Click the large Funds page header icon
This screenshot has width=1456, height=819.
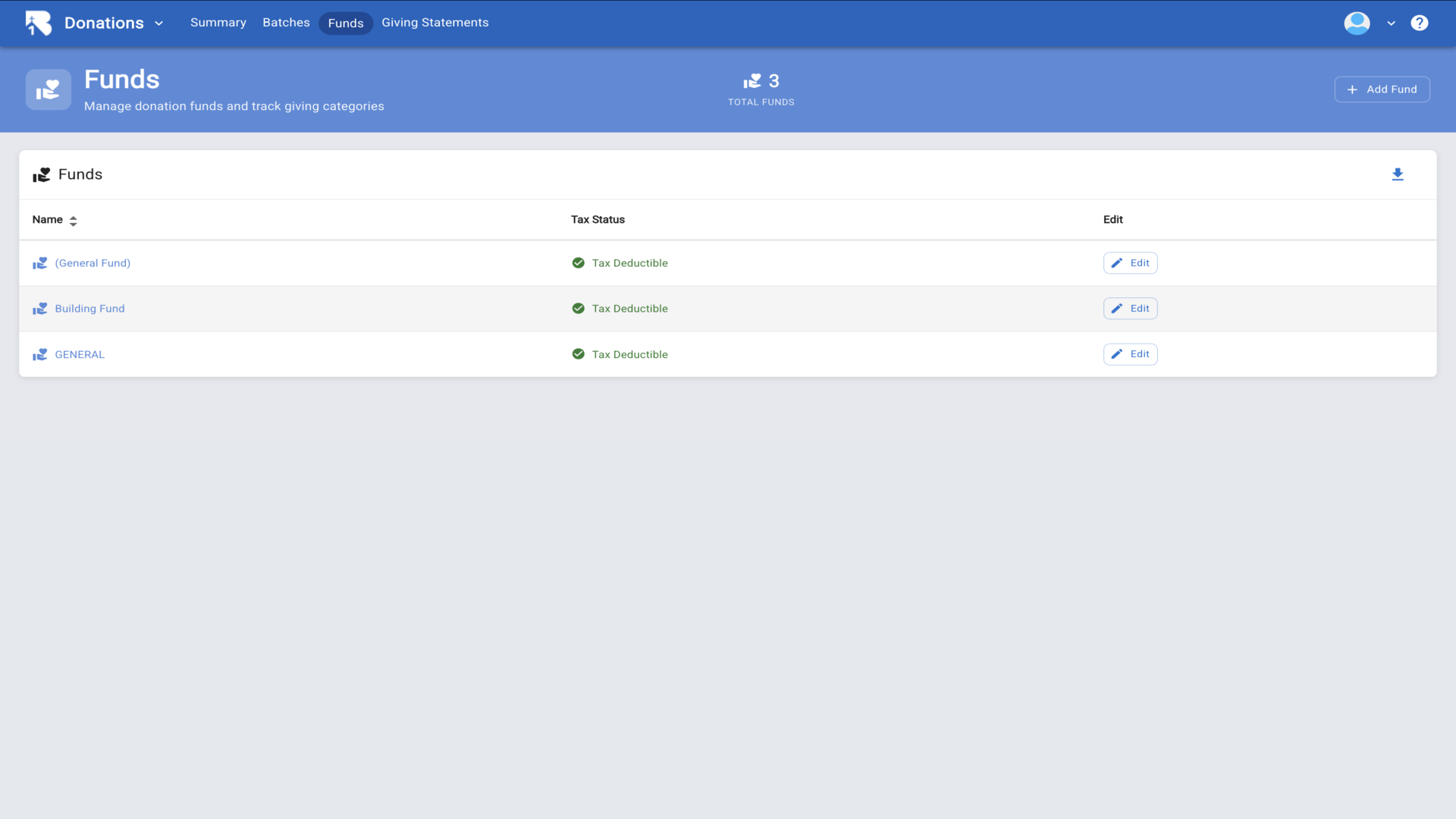coord(49,89)
